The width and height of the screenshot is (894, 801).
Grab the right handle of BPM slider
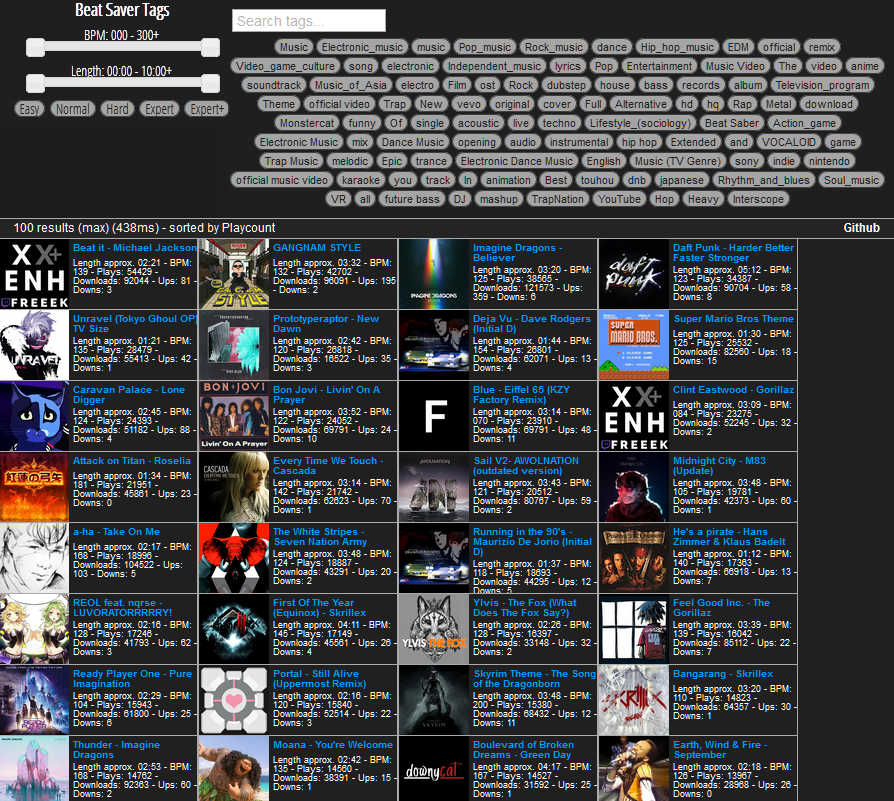[210, 48]
